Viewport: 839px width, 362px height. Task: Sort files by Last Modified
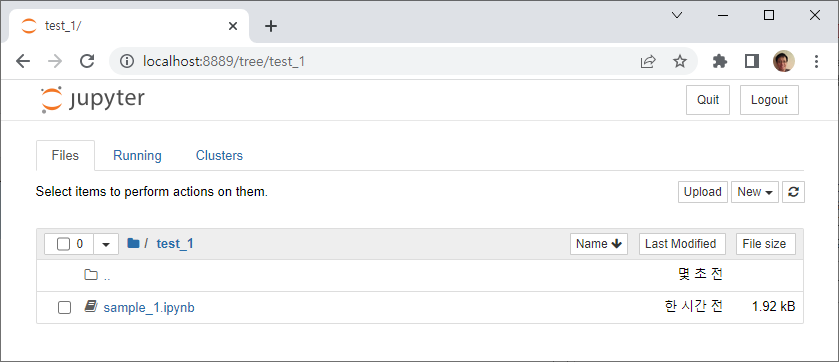pos(682,244)
